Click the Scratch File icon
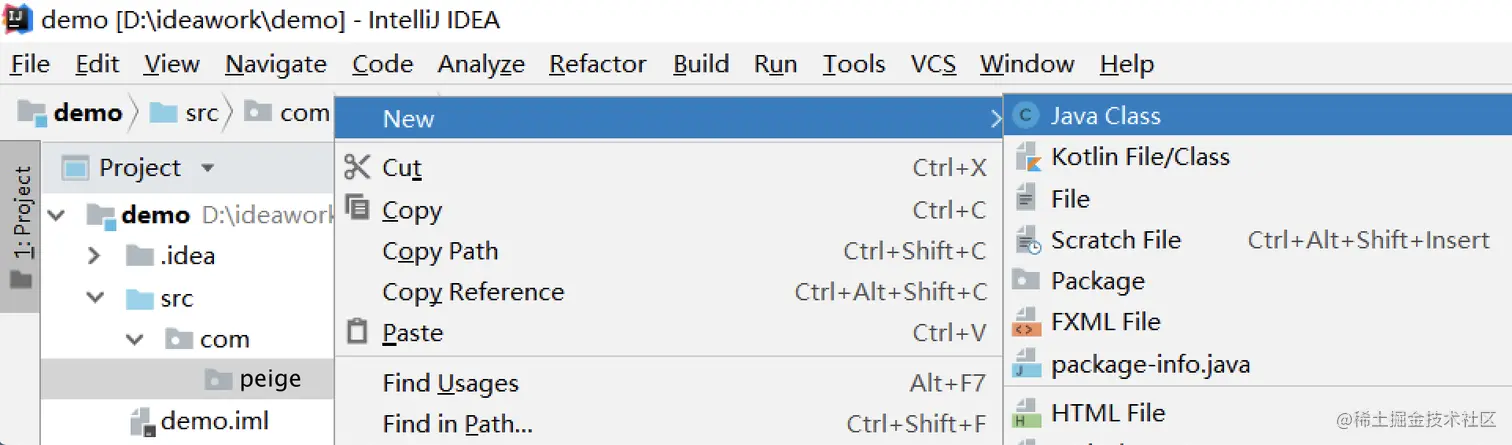1512x445 pixels. (x=1027, y=240)
